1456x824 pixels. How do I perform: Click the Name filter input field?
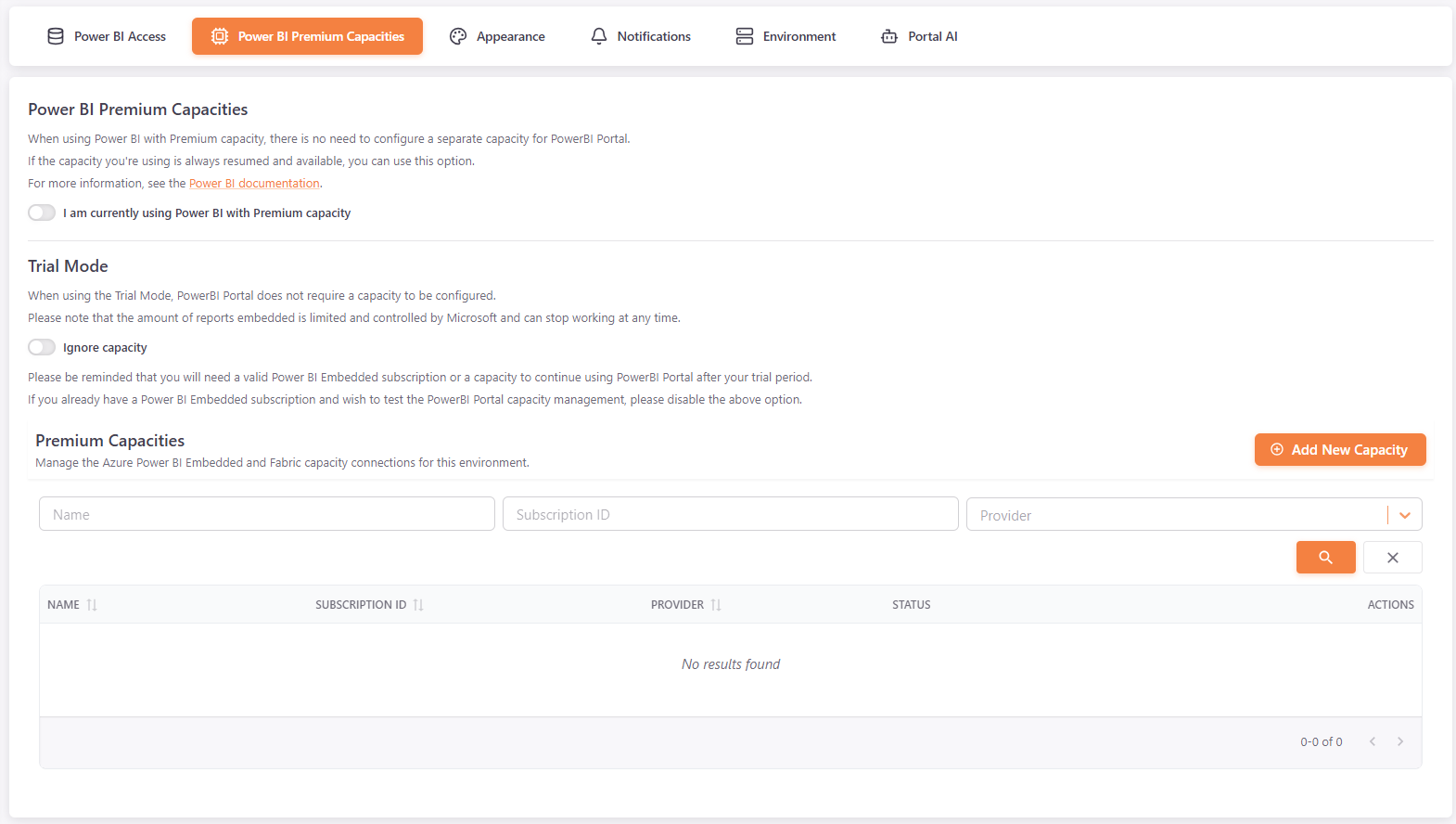click(267, 514)
